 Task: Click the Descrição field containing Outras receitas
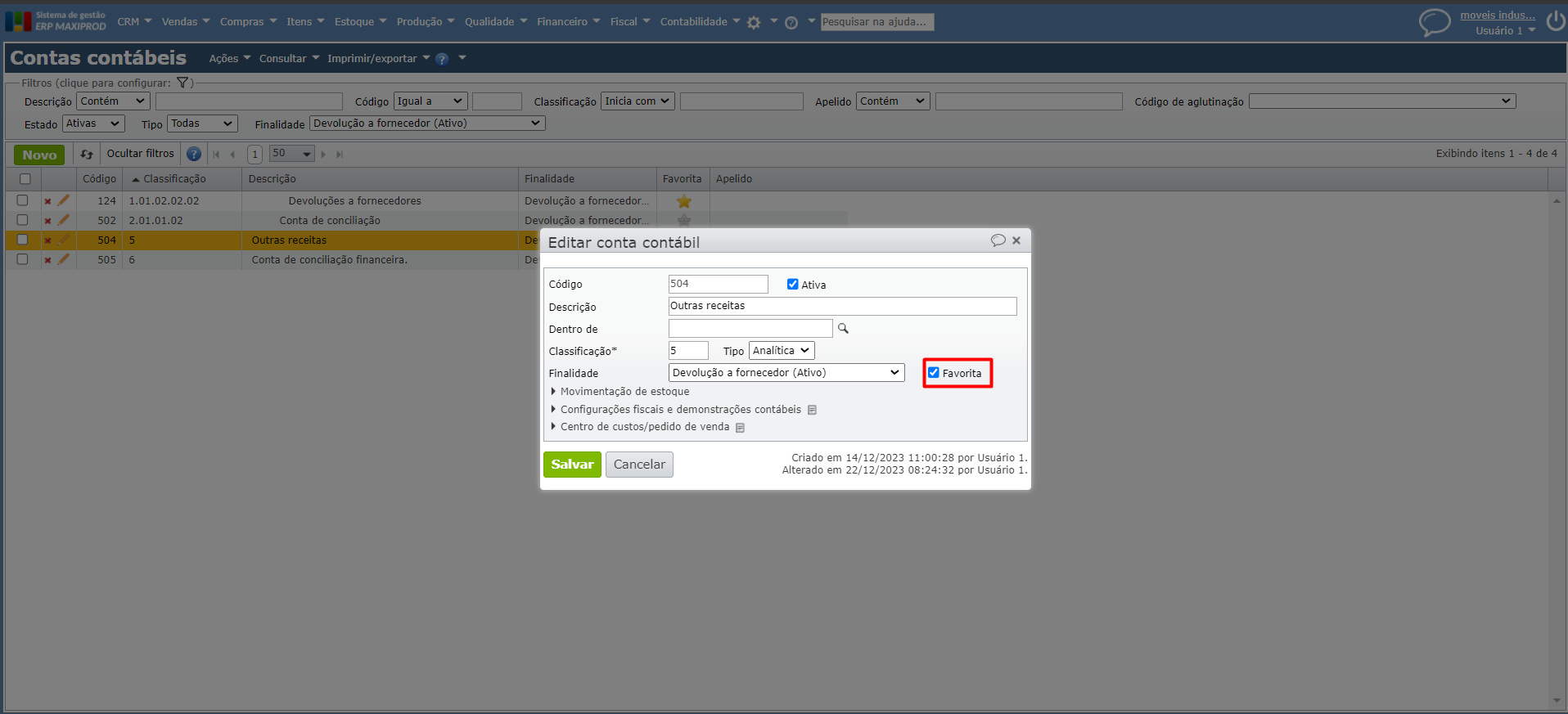842,306
